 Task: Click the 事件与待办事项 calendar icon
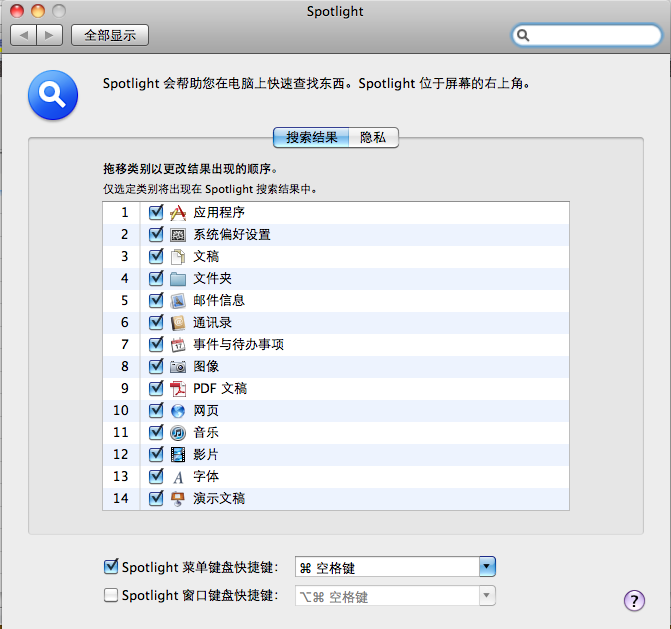pos(178,345)
